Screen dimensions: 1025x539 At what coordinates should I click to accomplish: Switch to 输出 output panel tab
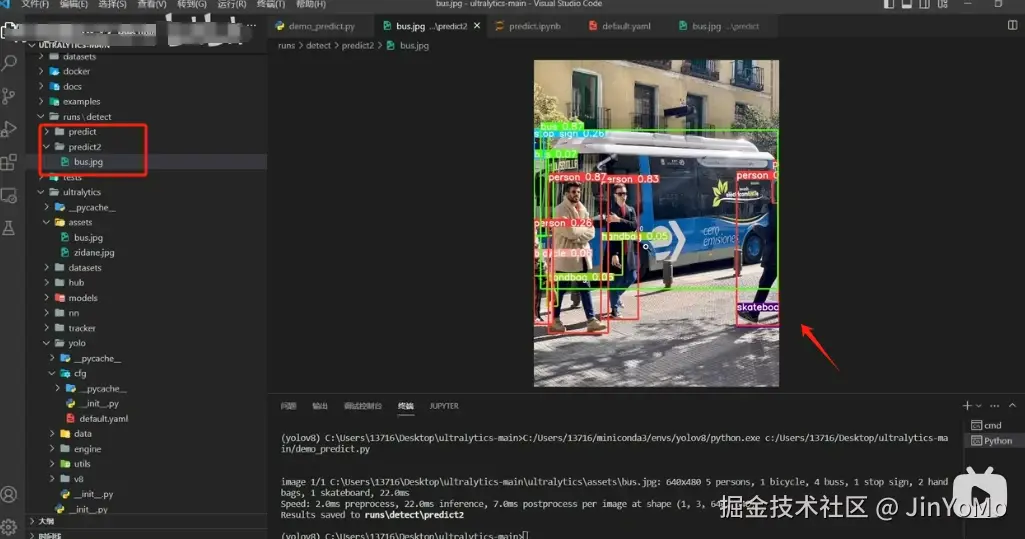click(320, 406)
